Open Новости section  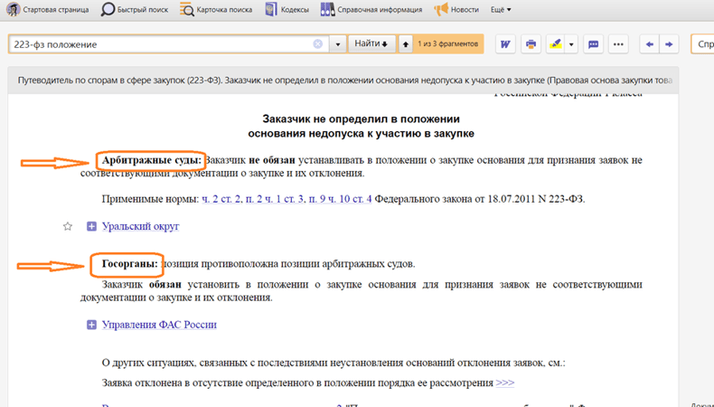(x=456, y=10)
